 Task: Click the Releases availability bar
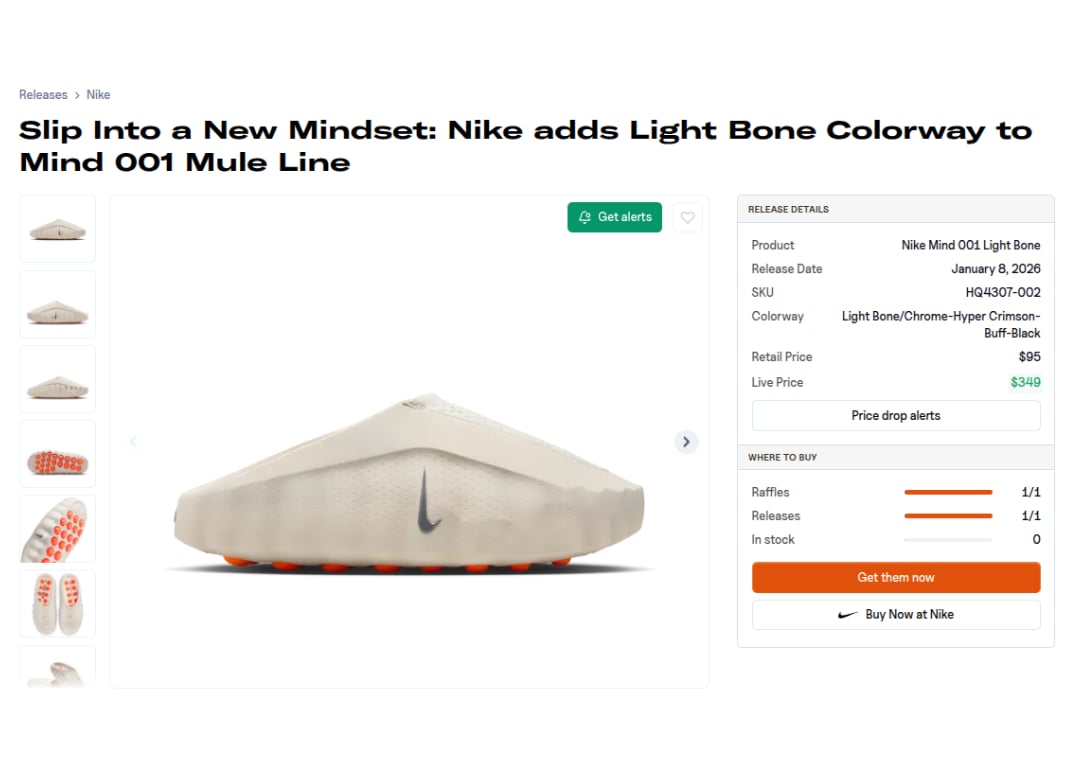point(948,516)
